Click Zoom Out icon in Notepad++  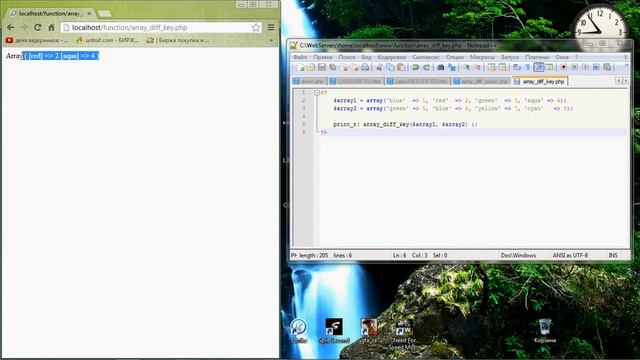point(477,67)
